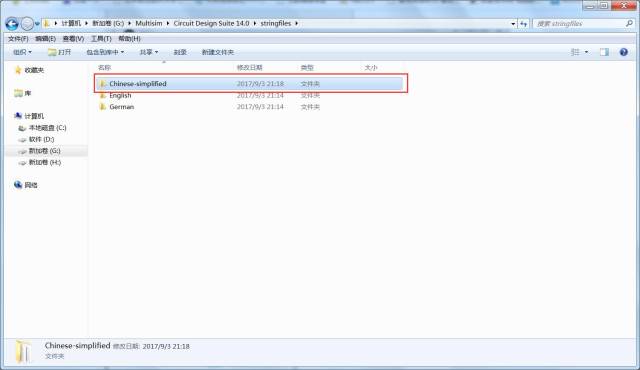The height and width of the screenshot is (370, 640).
Task: Sort by the 修改日期 column header
Action: click(x=250, y=67)
